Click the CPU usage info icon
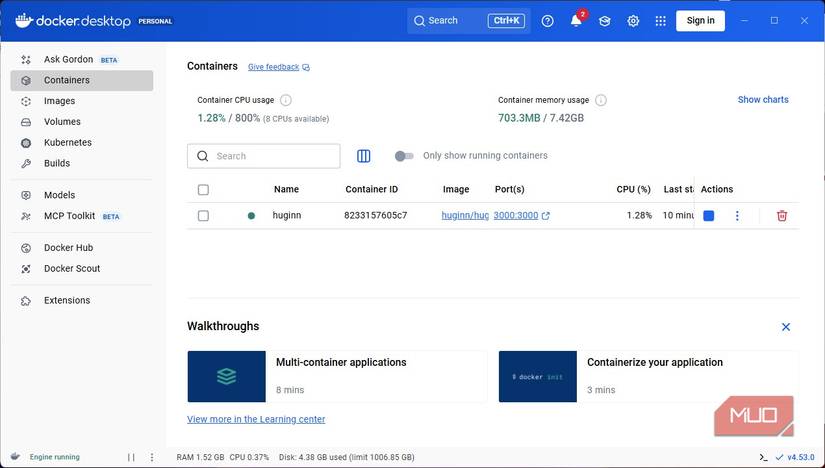Viewport: 825px width, 468px height. (x=286, y=100)
